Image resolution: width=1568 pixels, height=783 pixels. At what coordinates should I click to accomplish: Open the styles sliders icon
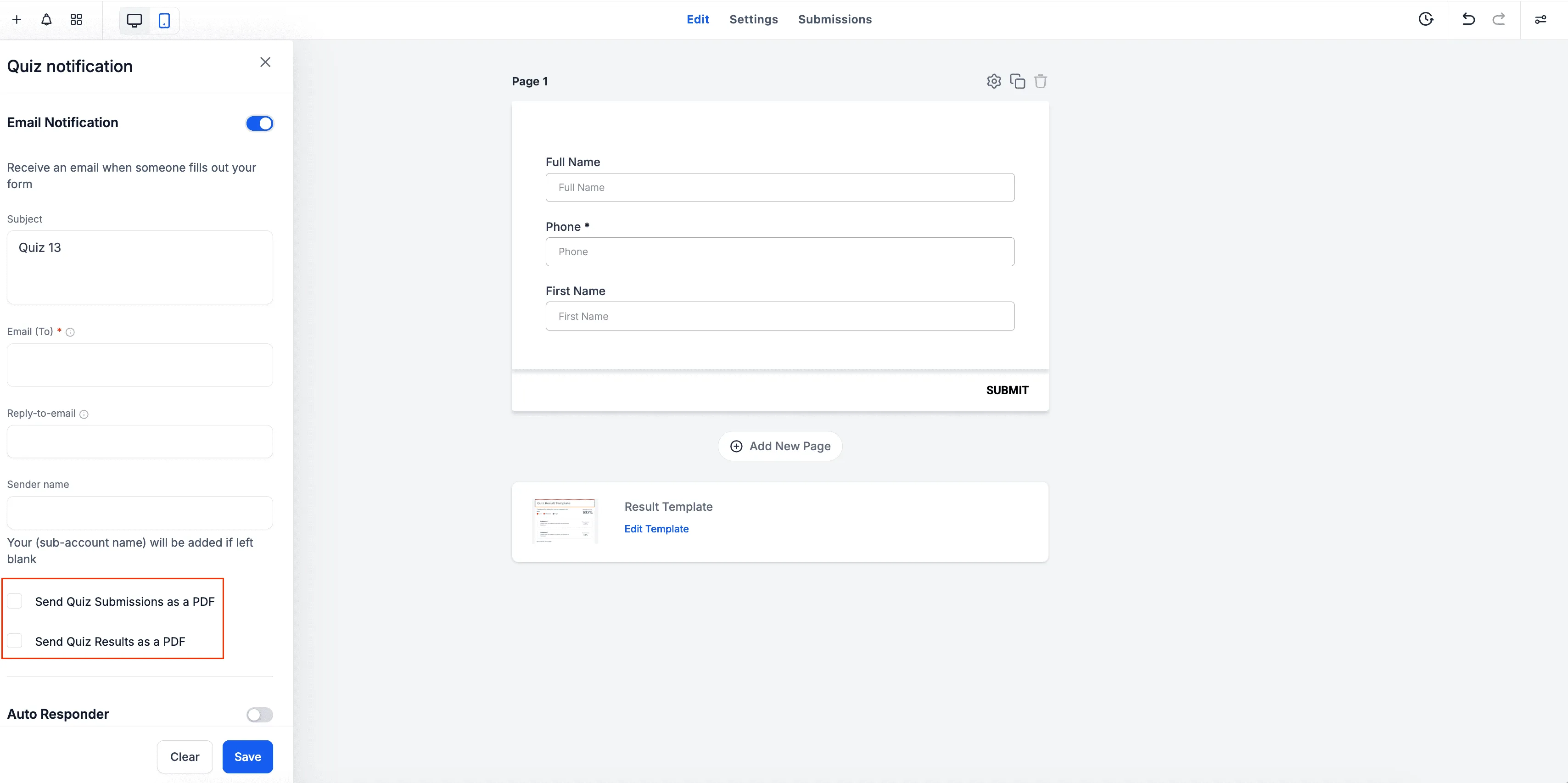(x=1540, y=19)
